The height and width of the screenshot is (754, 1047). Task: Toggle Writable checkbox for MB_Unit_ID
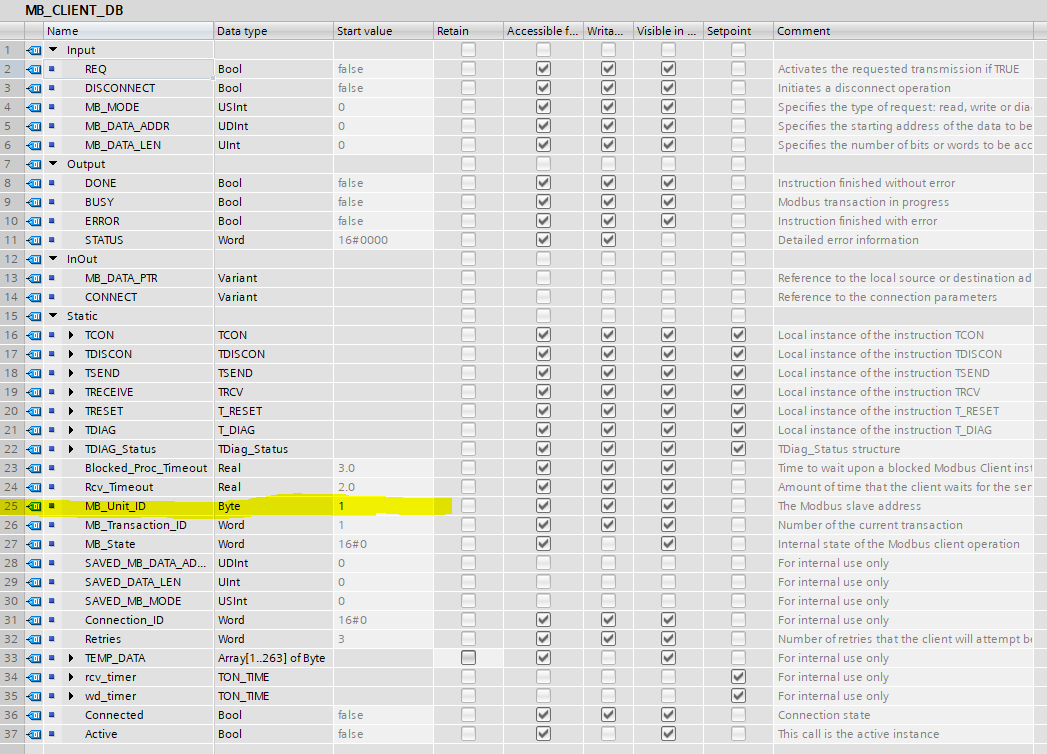[x=608, y=506]
